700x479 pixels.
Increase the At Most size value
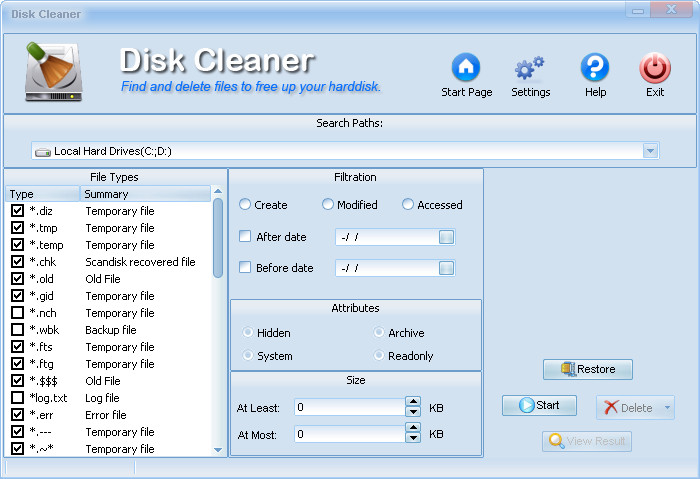413,428
